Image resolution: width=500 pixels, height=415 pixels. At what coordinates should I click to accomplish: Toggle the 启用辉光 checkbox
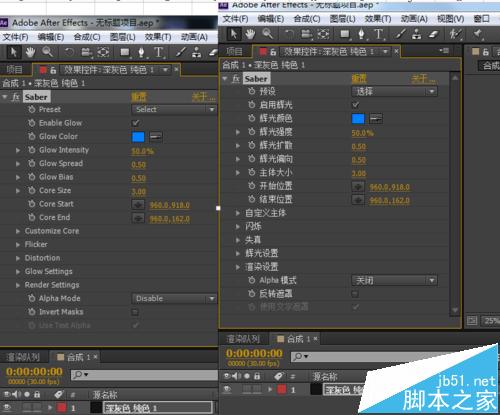click(x=355, y=105)
